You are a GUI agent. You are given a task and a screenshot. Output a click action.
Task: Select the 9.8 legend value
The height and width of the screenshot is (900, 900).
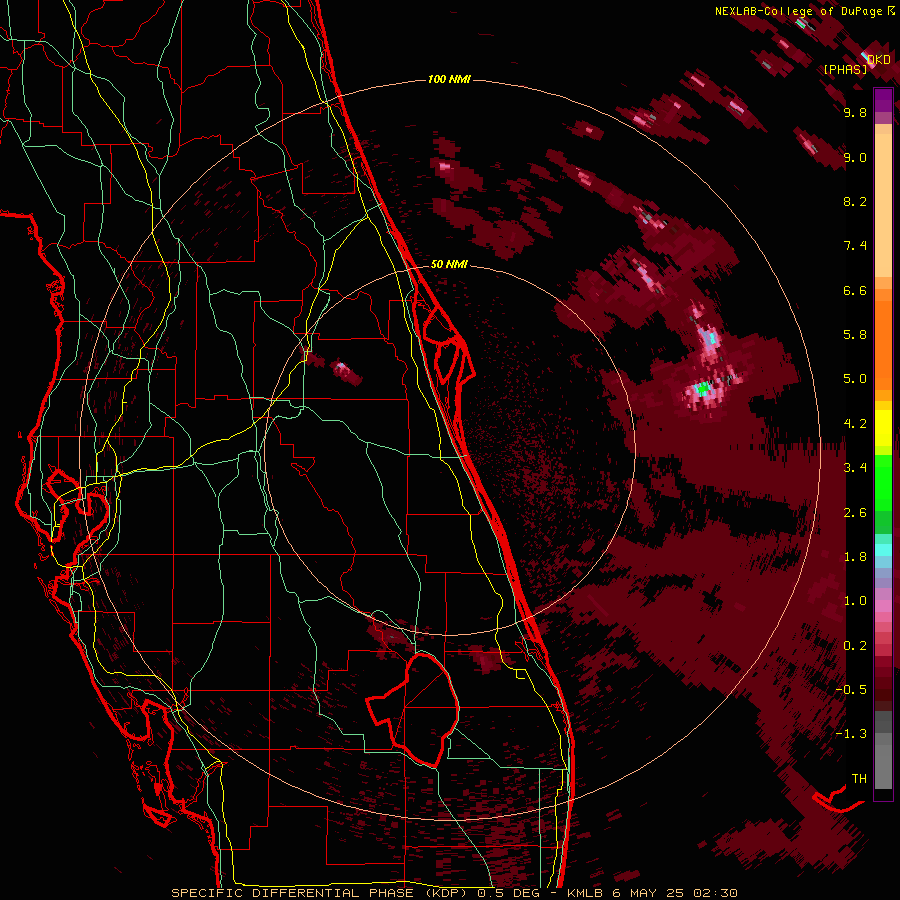pos(855,113)
